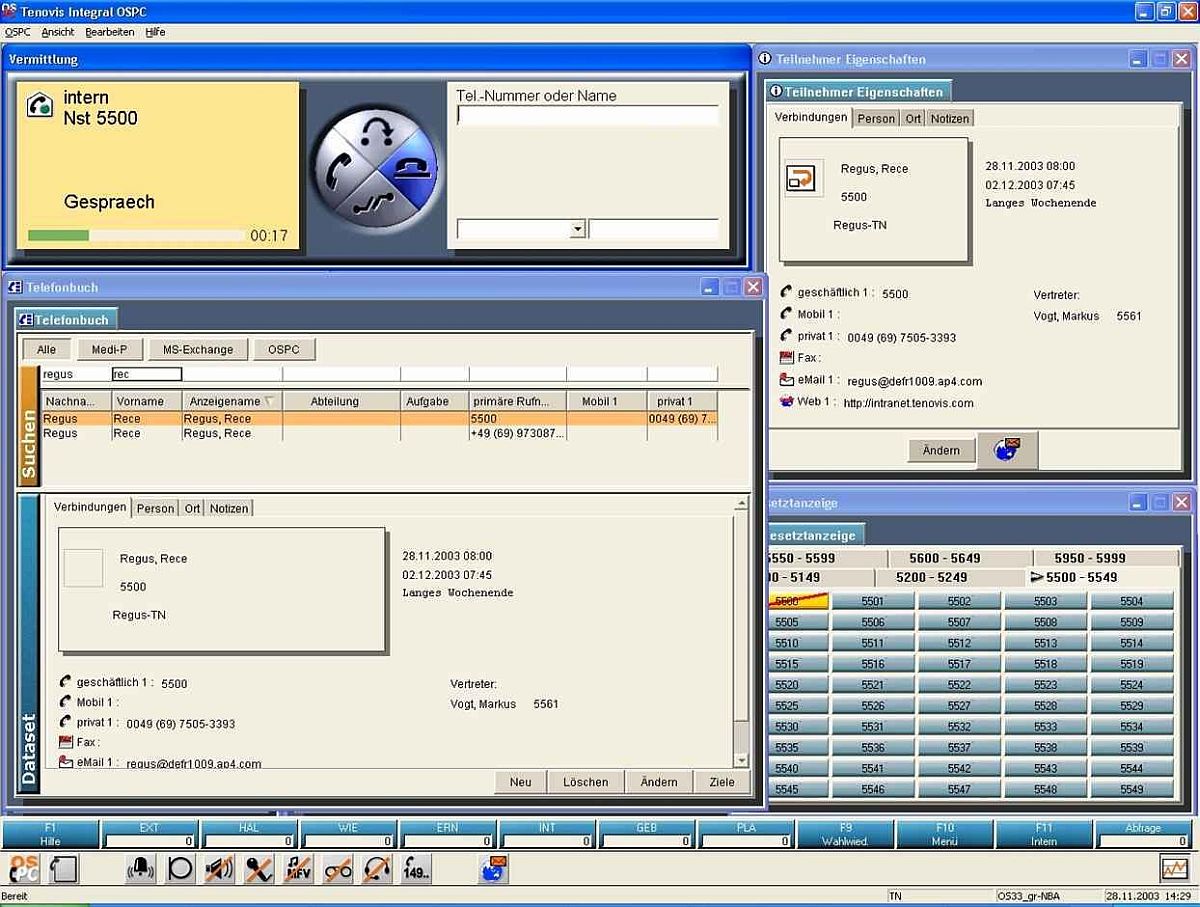Click the circle icon in the bottom toolbar
1200x907 pixels.
pyautogui.click(x=180, y=869)
